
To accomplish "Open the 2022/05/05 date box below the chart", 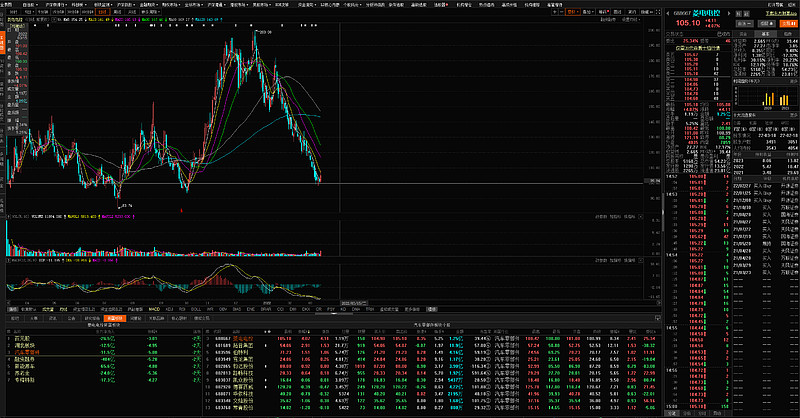I will (x=354, y=302).
